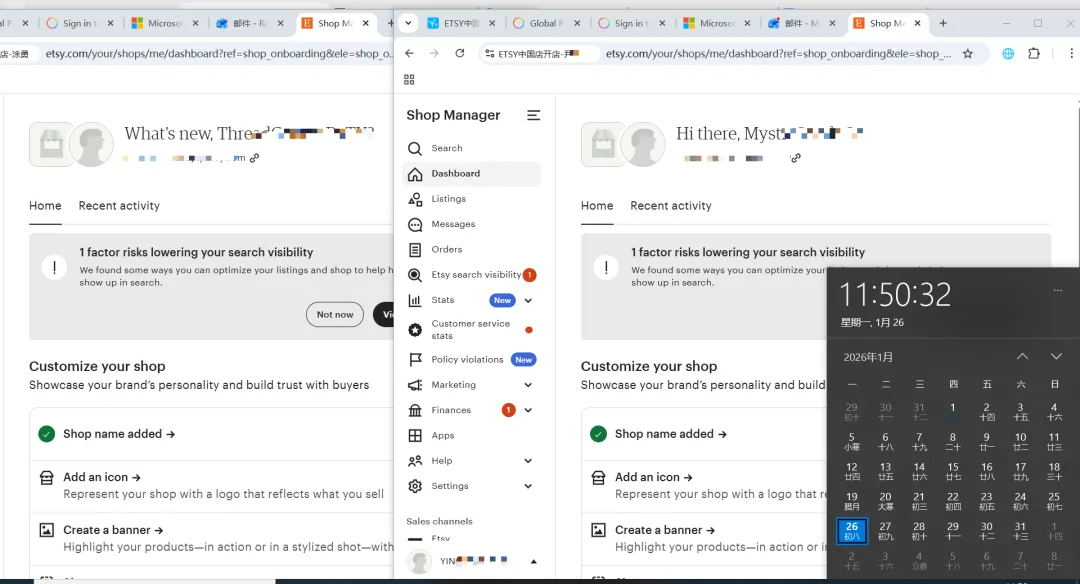
Task: Click the Finances bank icon
Action: 415,410
